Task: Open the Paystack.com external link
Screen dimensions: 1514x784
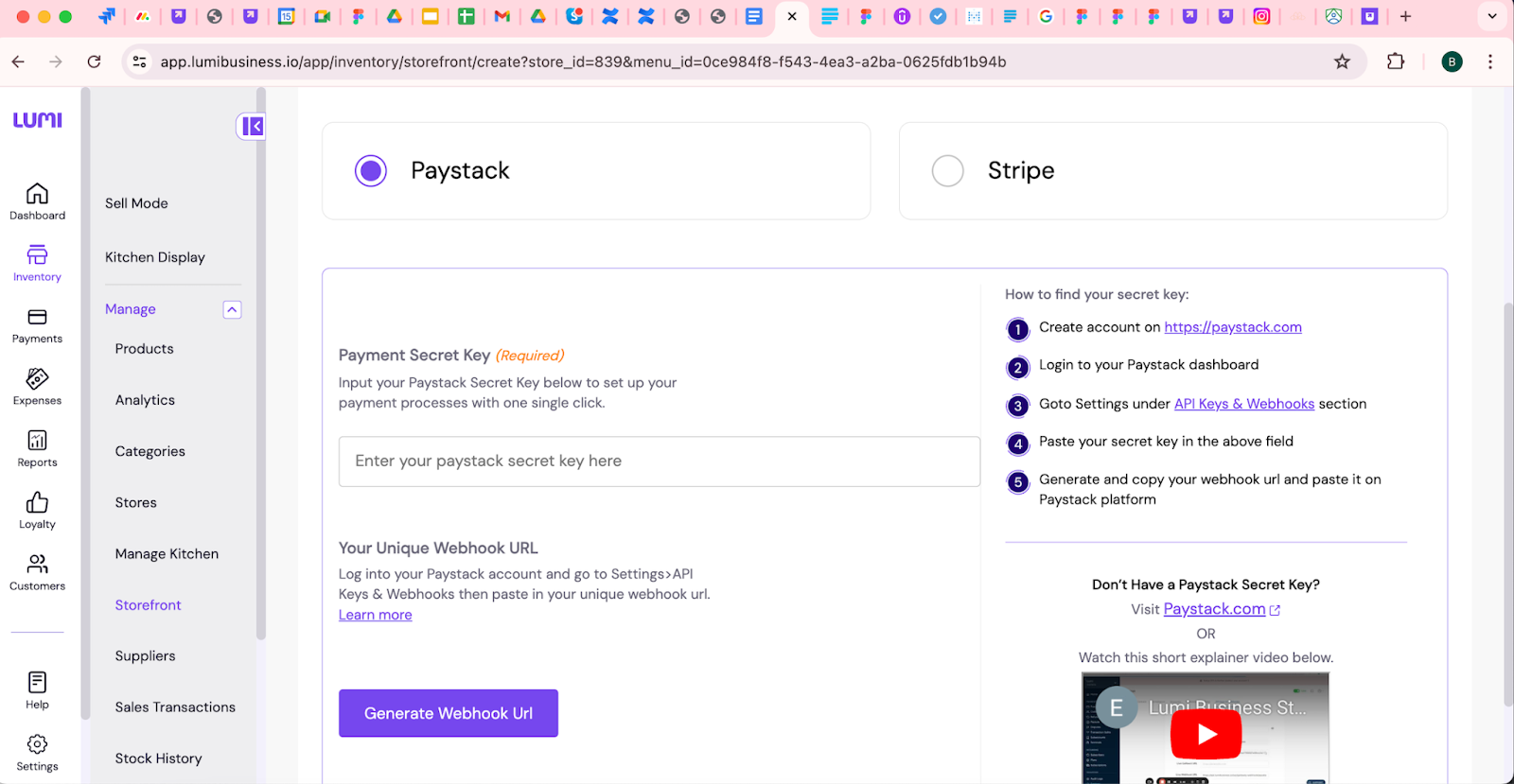Action: coord(1222,609)
